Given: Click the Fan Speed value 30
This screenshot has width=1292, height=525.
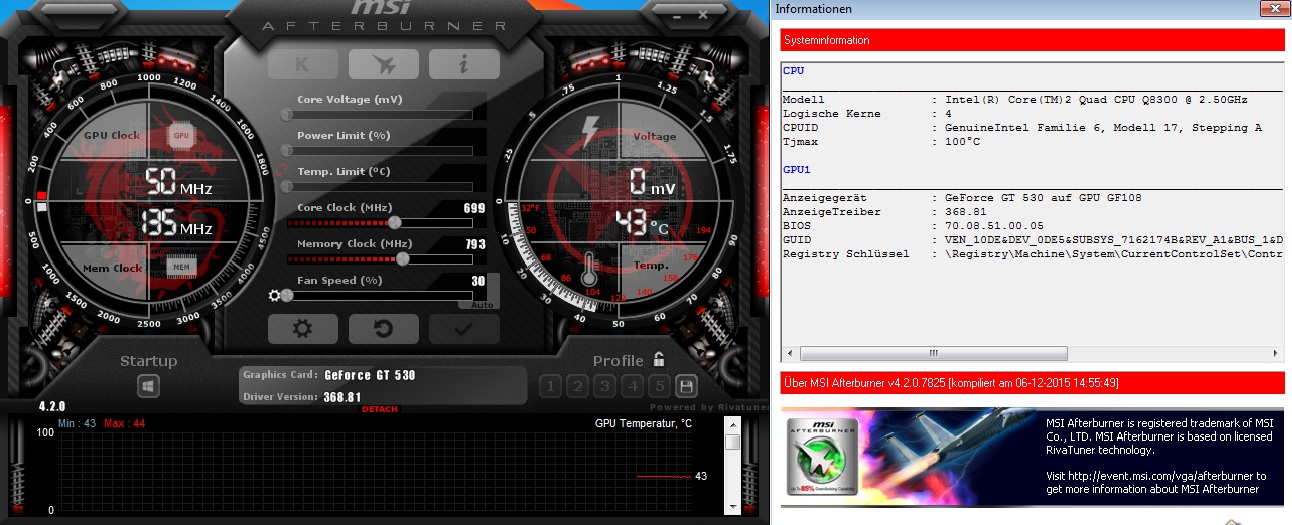Looking at the screenshot, I should pos(478,281).
